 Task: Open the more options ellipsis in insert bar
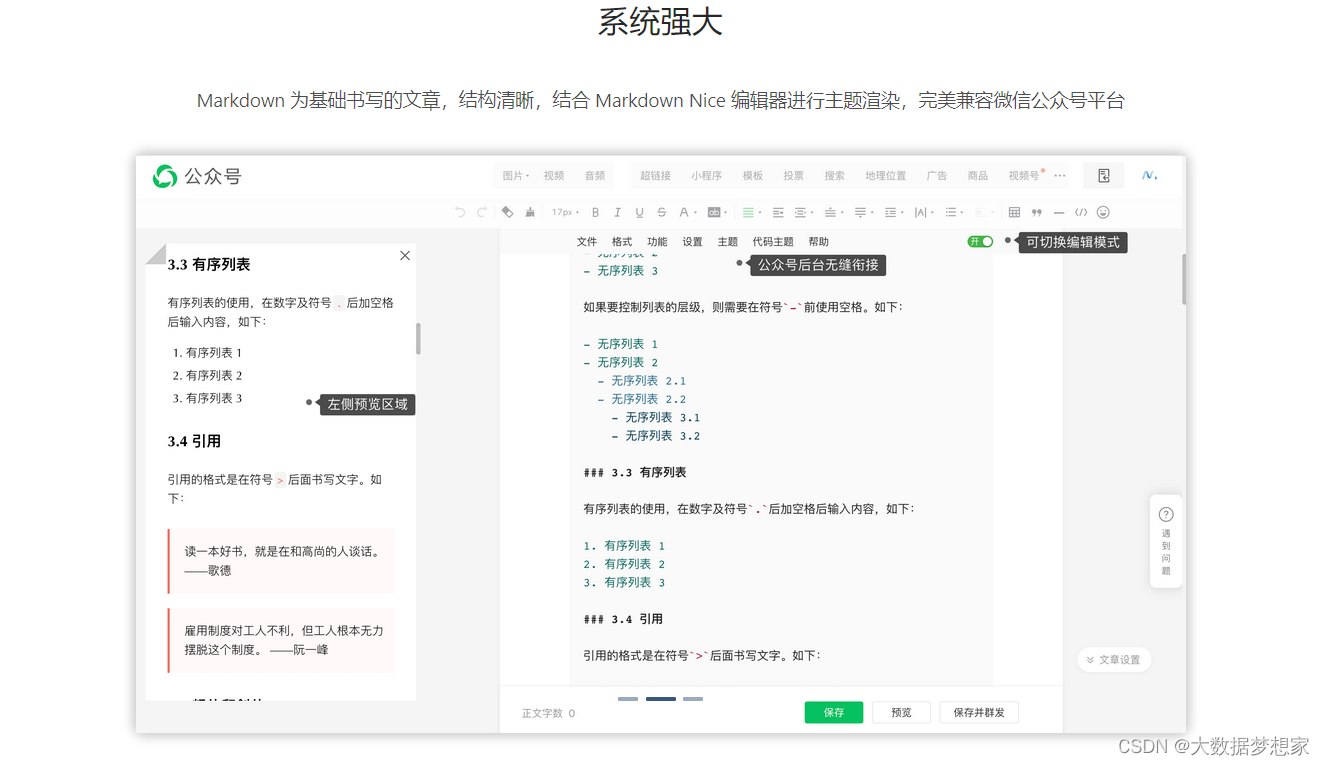[x=1060, y=175]
